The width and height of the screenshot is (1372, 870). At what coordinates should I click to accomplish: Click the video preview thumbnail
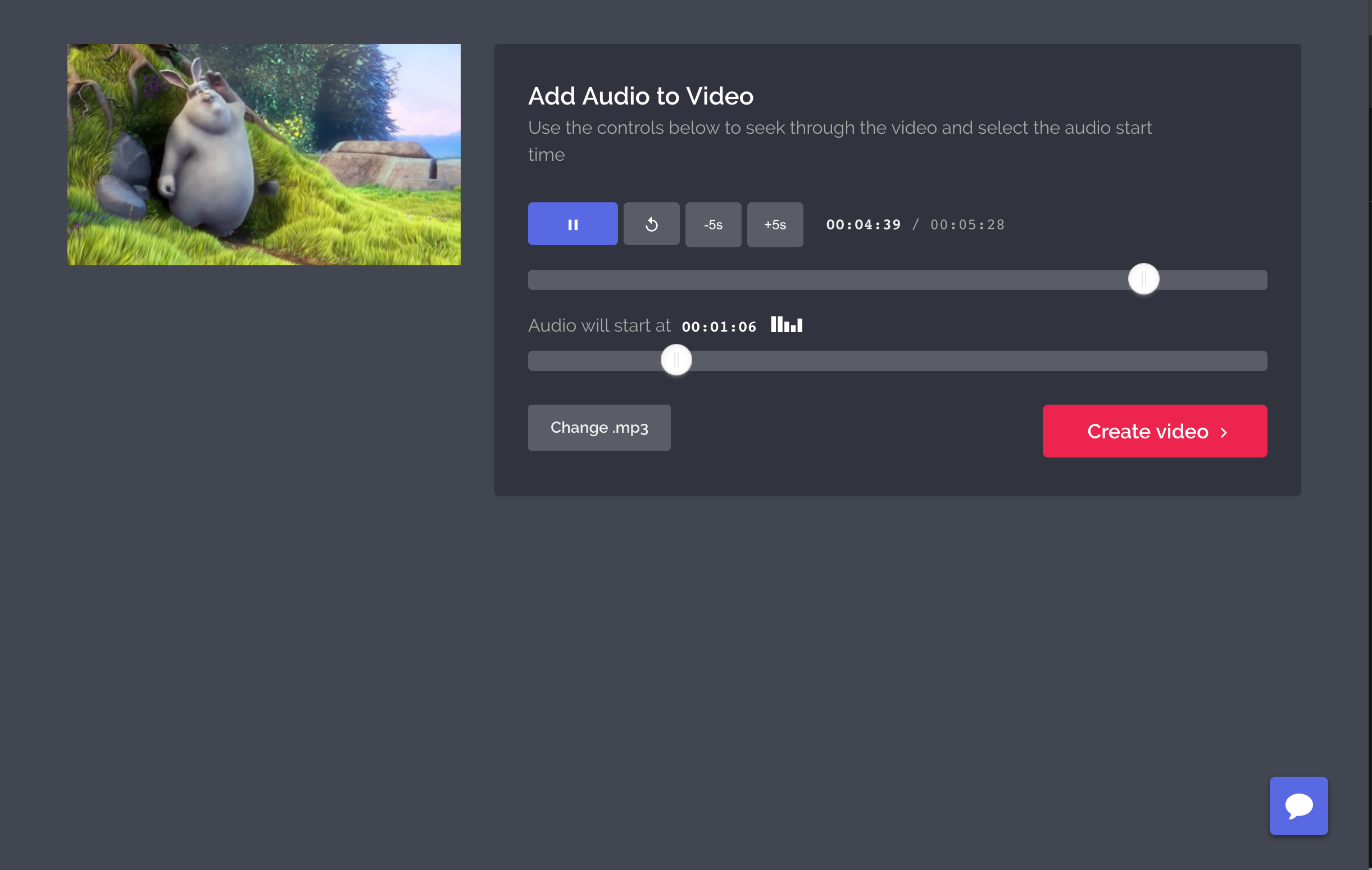pyautogui.click(x=264, y=155)
